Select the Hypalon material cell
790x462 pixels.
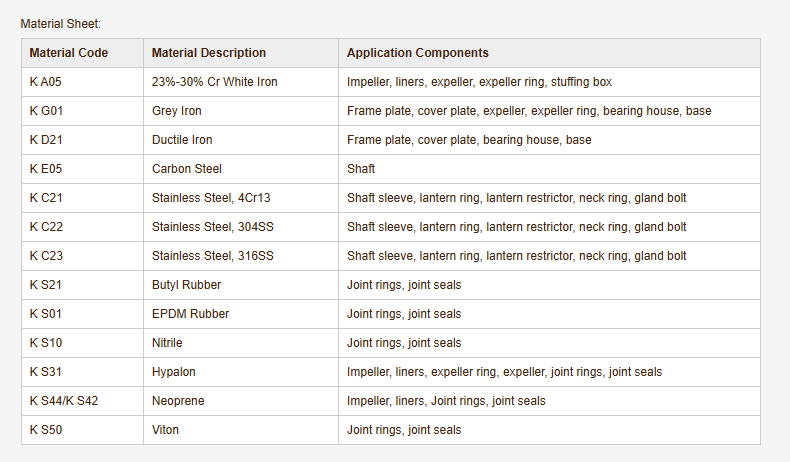[x=174, y=372]
